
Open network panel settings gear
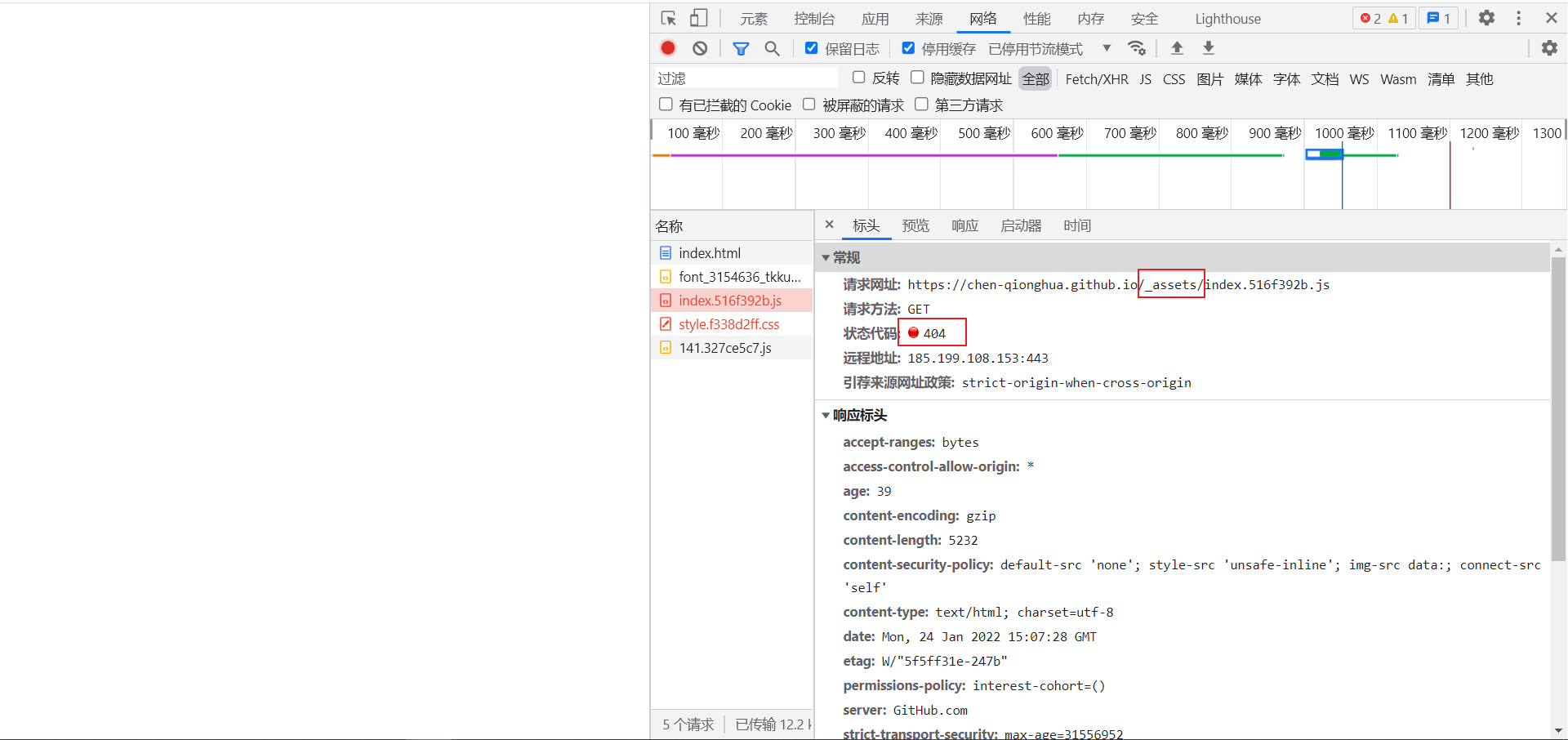1549,48
